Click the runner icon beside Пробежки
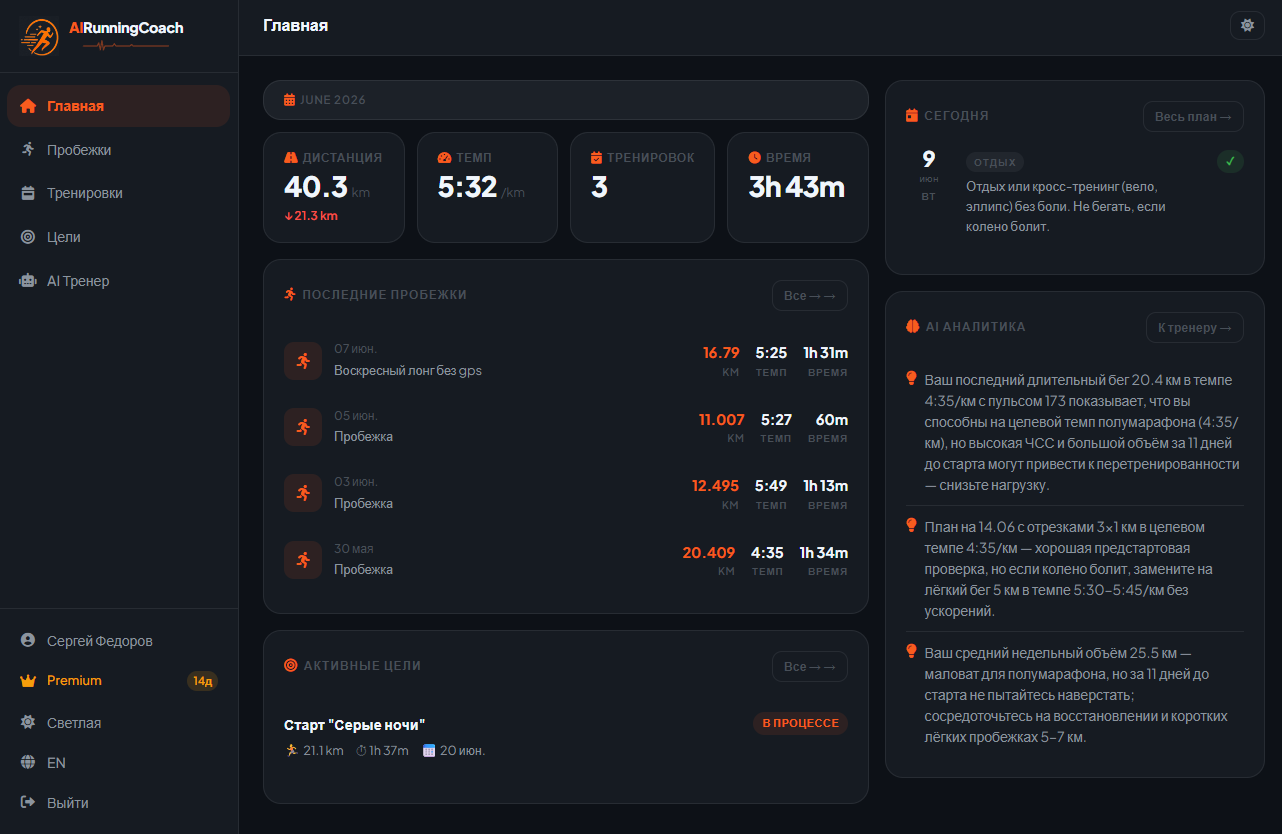The width and height of the screenshot is (1282, 834). click(x=28, y=149)
